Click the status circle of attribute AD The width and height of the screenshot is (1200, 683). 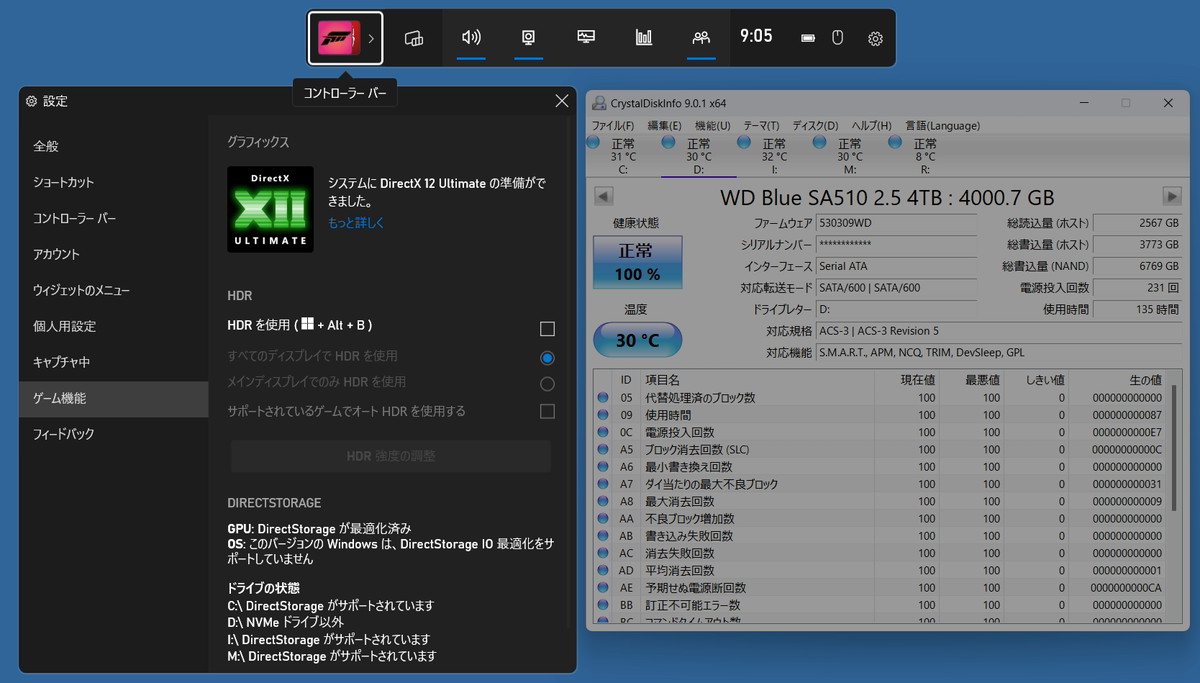603,570
